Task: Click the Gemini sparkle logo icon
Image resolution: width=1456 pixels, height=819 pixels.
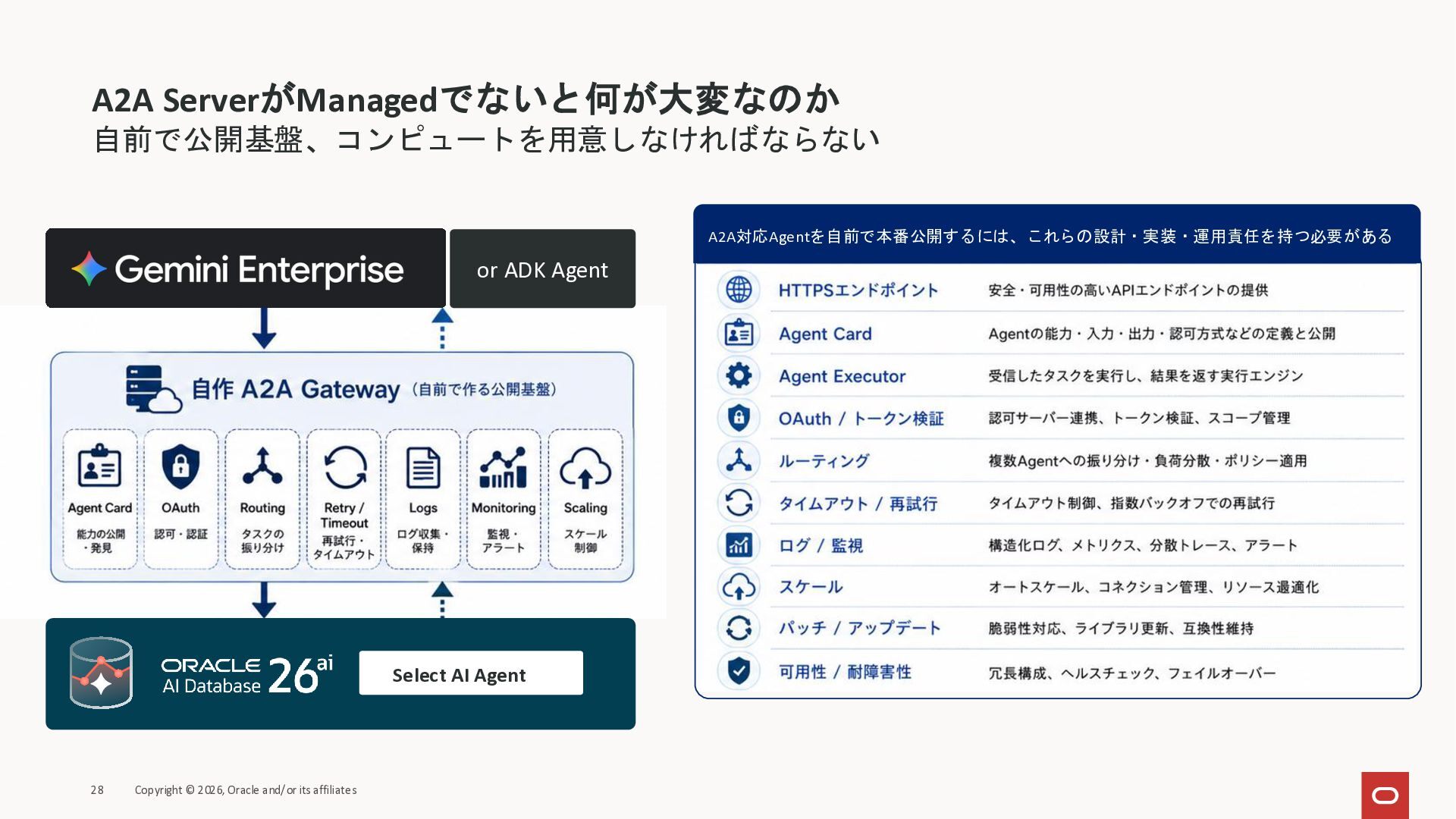Action: tap(89, 268)
